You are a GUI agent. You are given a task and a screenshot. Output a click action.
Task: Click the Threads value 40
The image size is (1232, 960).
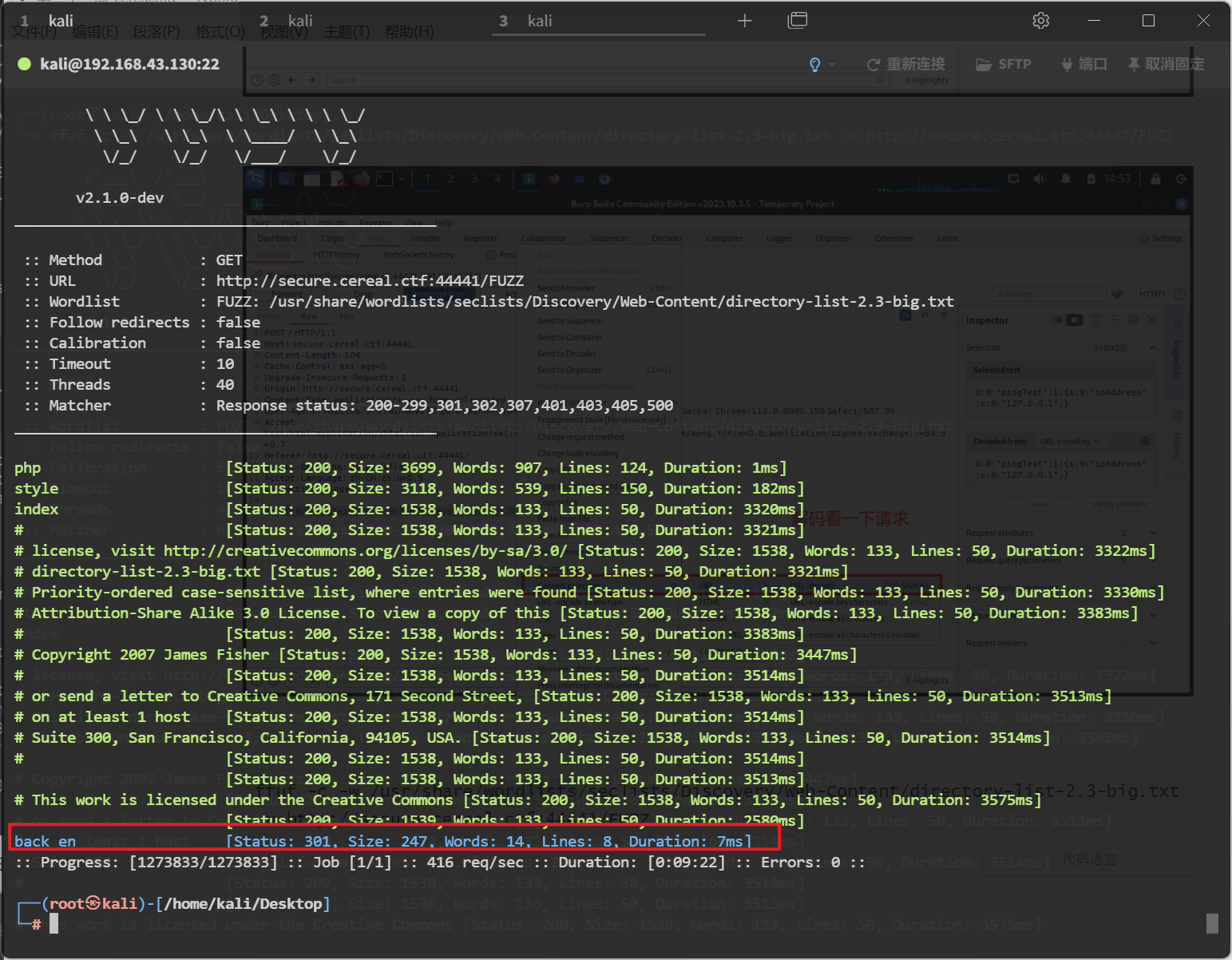225,384
